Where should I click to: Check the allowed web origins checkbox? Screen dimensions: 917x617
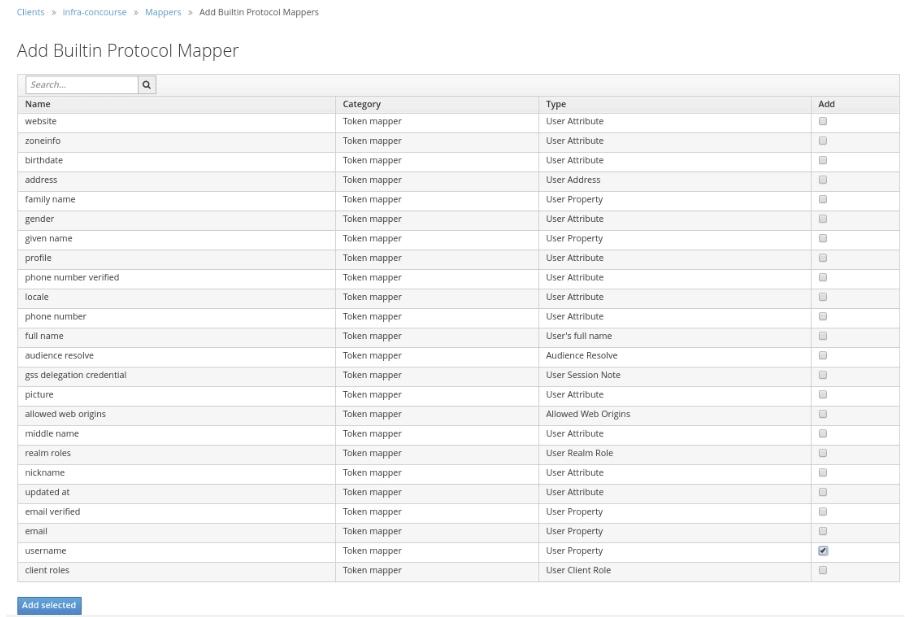pos(823,414)
